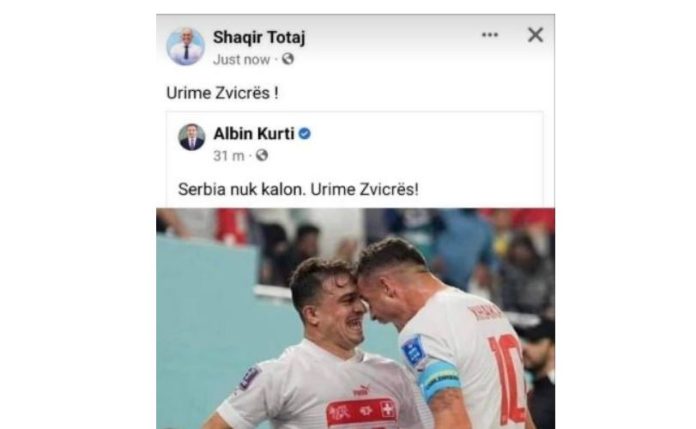696x429 pixels.
Task: Click Albin Kurti's blue verified badge
Action: [x=304, y=133]
